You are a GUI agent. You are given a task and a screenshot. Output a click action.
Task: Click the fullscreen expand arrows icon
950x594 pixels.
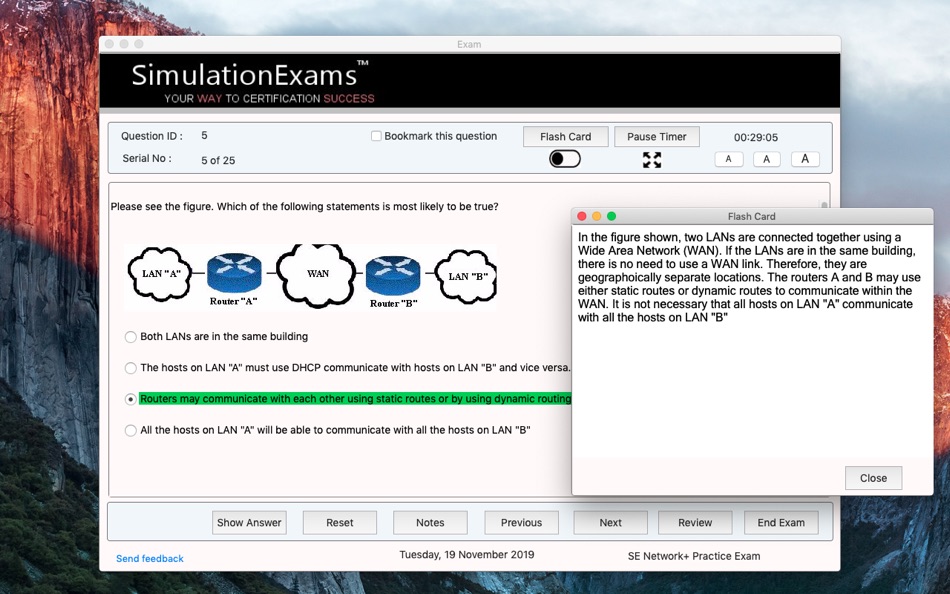click(x=652, y=160)
